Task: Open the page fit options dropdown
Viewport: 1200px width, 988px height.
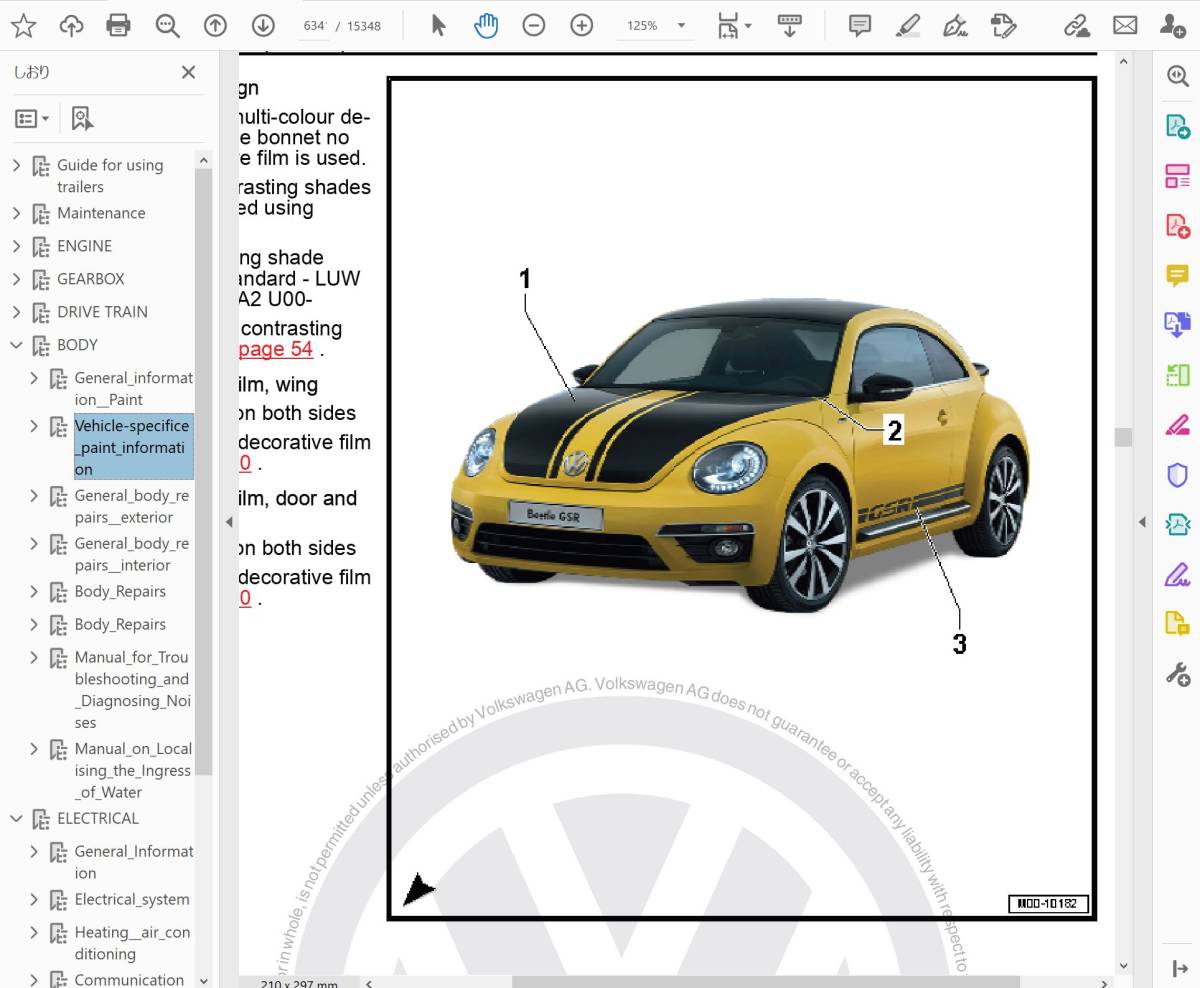Action: (x=734, y=25)
